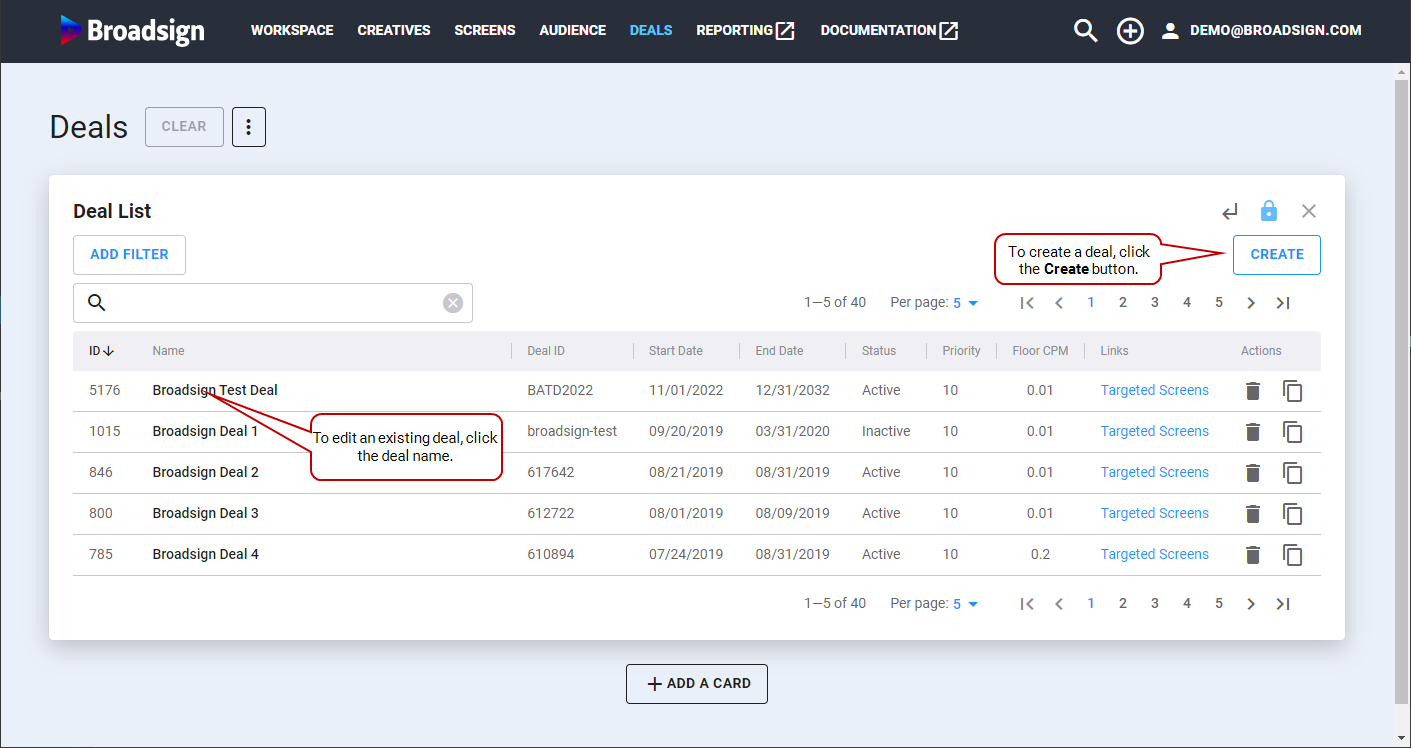Go to next page in bottom pagination
1411x748 pixels.
[1251, 604]
